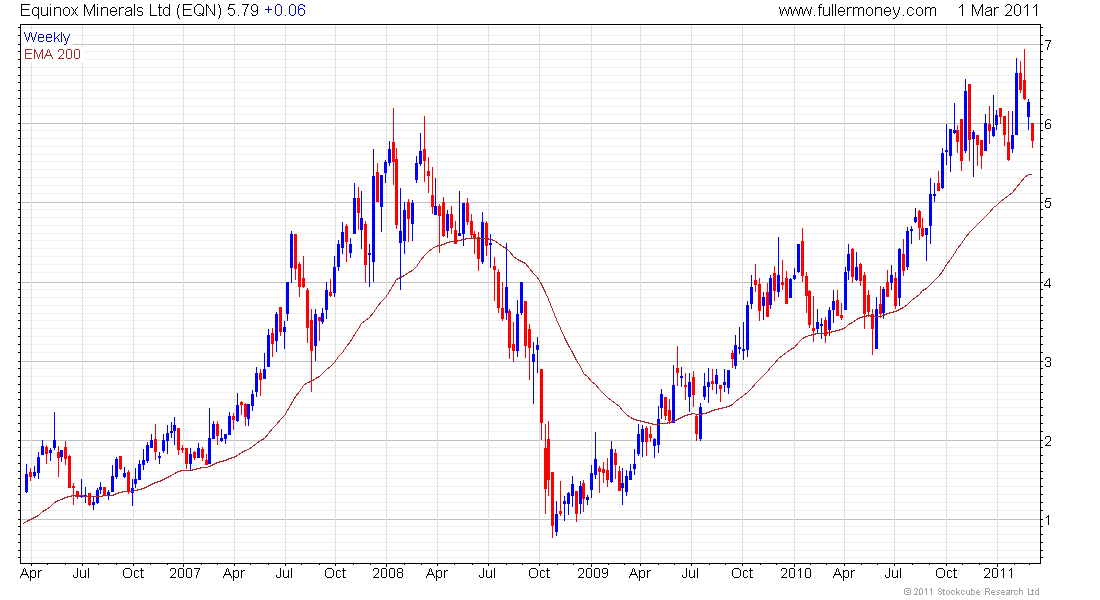1100x600 pixels.
Task: Click the www.fullermoney.com website link
Action: coord(857,11)
